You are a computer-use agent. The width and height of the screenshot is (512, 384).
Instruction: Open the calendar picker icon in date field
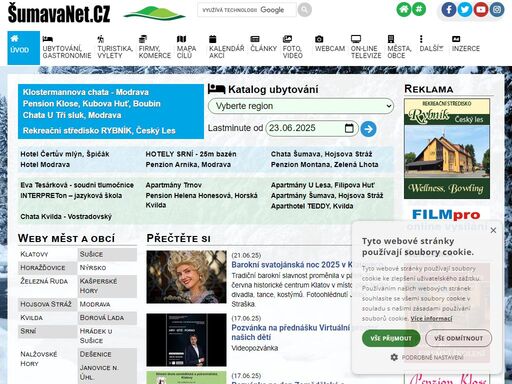pyautogui.click(x=349, y=128)
